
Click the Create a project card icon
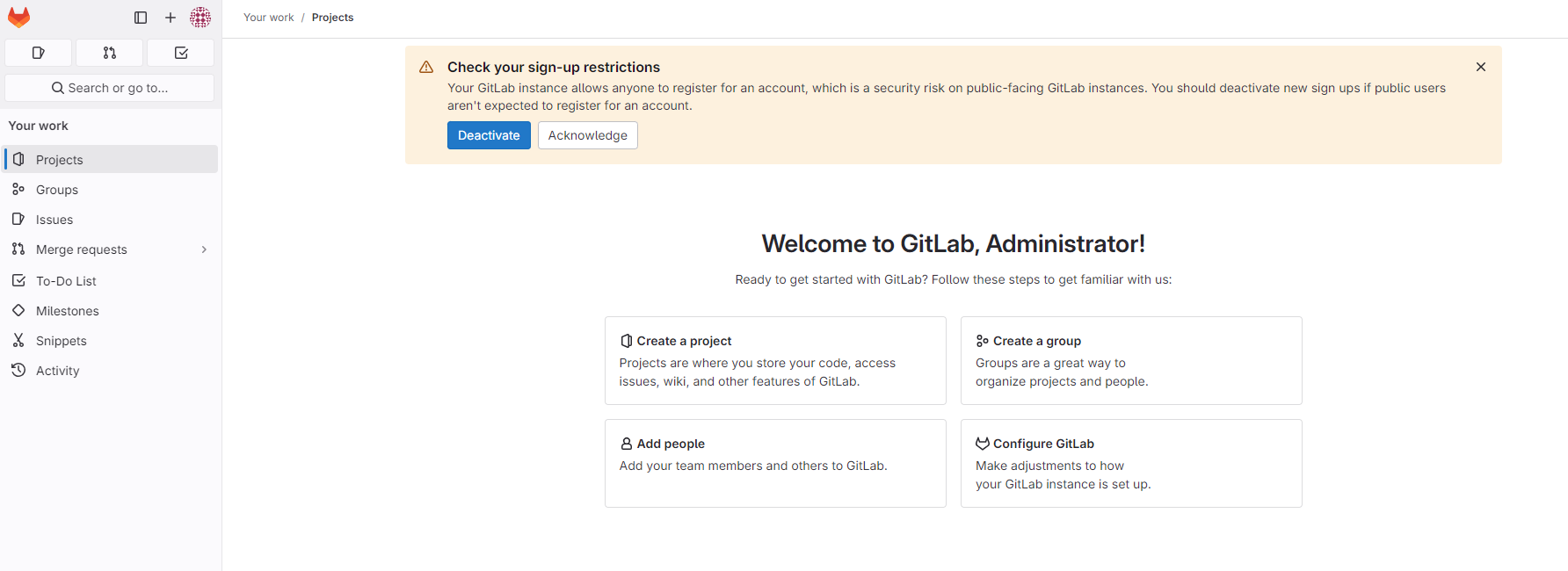pos(627,341)
